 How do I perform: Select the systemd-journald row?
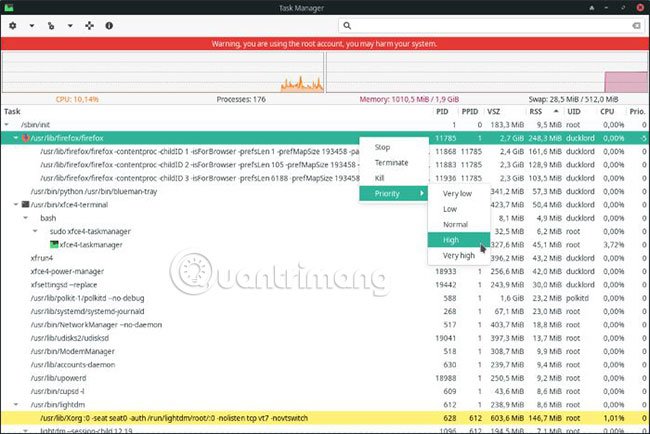[x=324, y=311]
